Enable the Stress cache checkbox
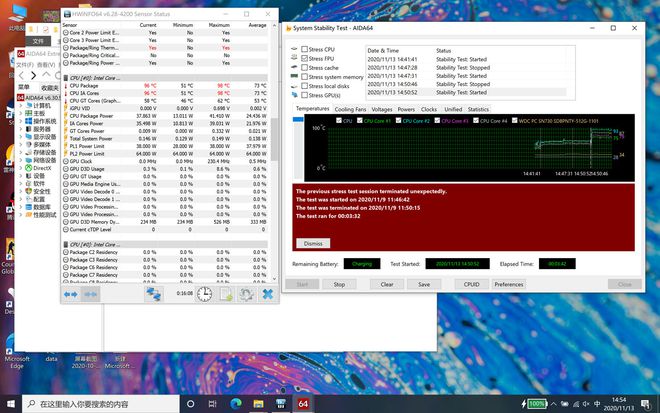Viewport: 660px width, 413px height. 304,68
